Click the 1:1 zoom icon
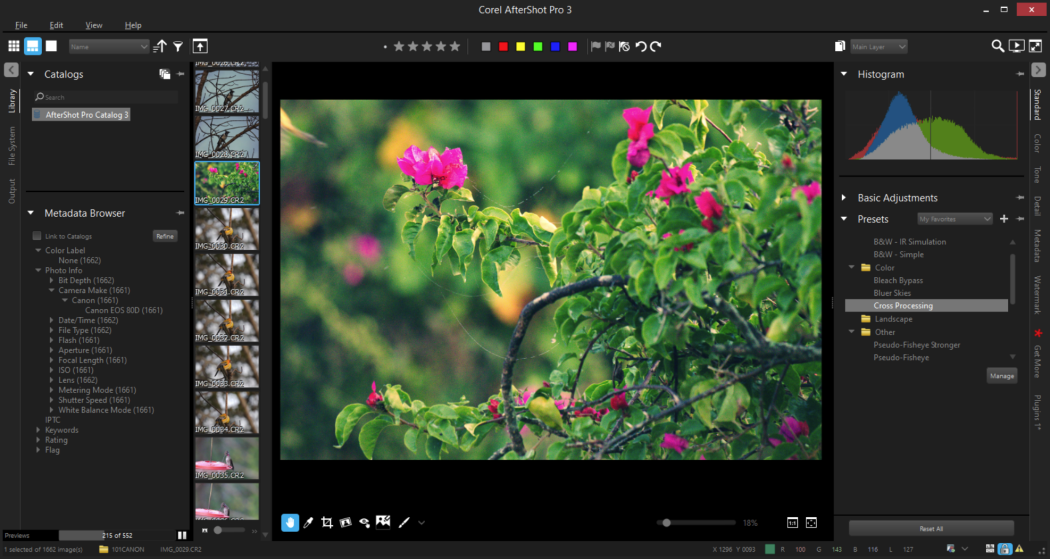 [x=792, y=522]
